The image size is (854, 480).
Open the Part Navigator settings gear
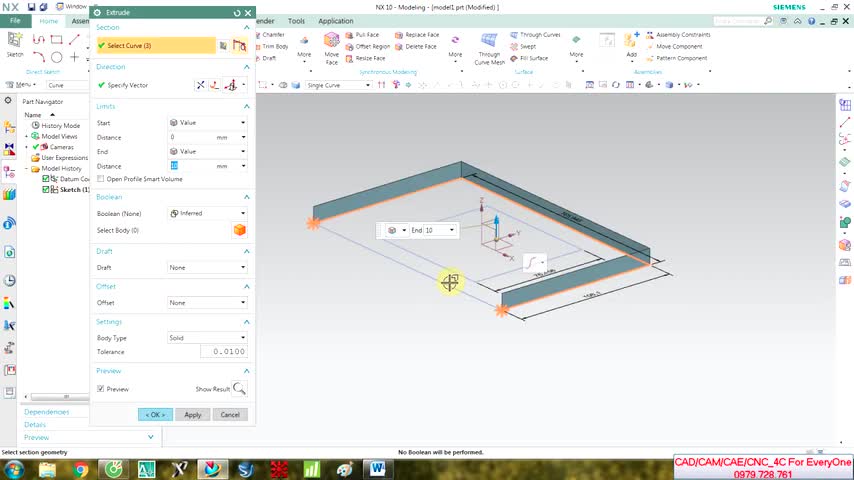pos(8,101)
